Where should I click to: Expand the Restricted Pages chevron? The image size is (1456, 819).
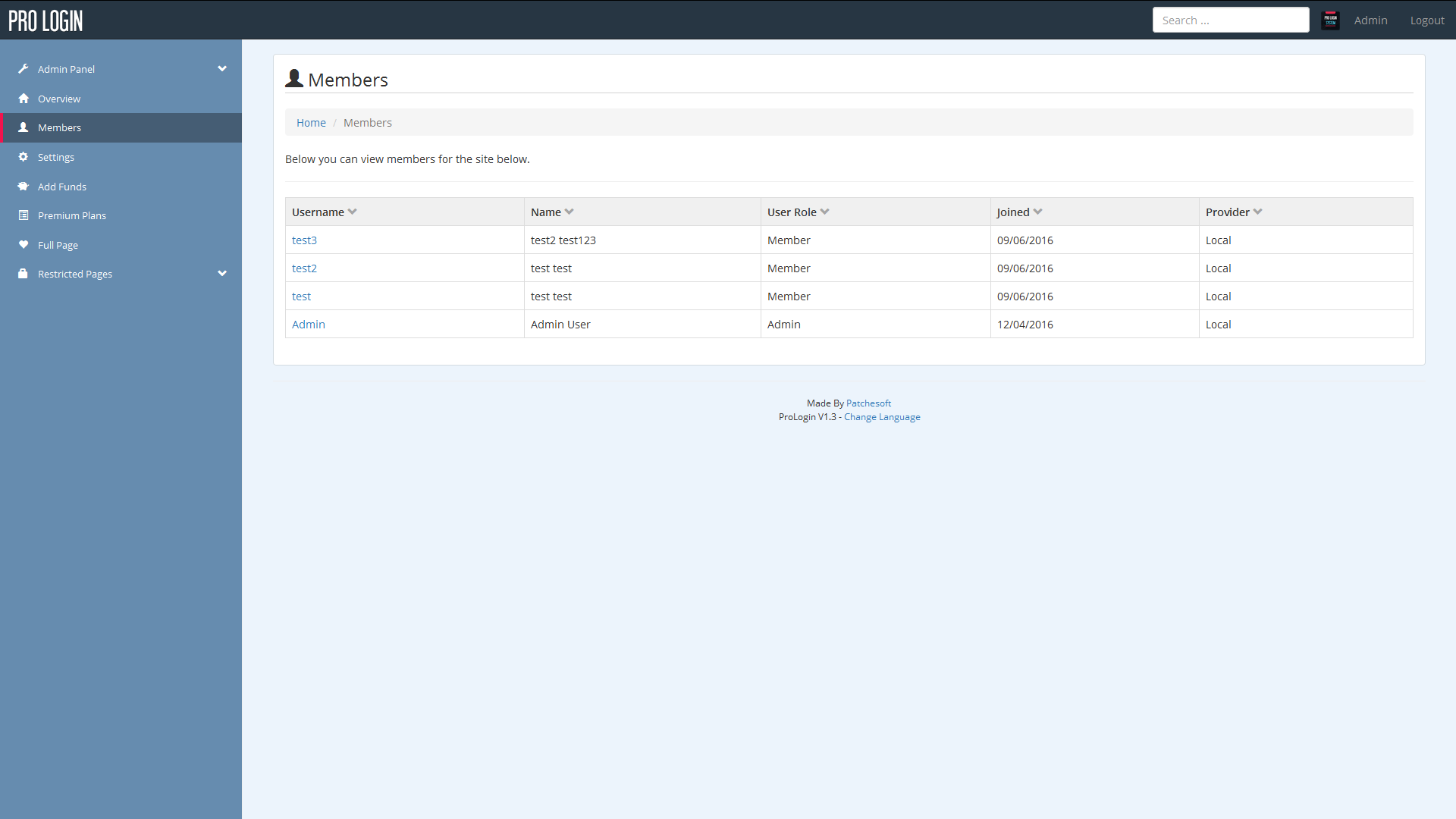pyautogui.click(x=222, y=273)
